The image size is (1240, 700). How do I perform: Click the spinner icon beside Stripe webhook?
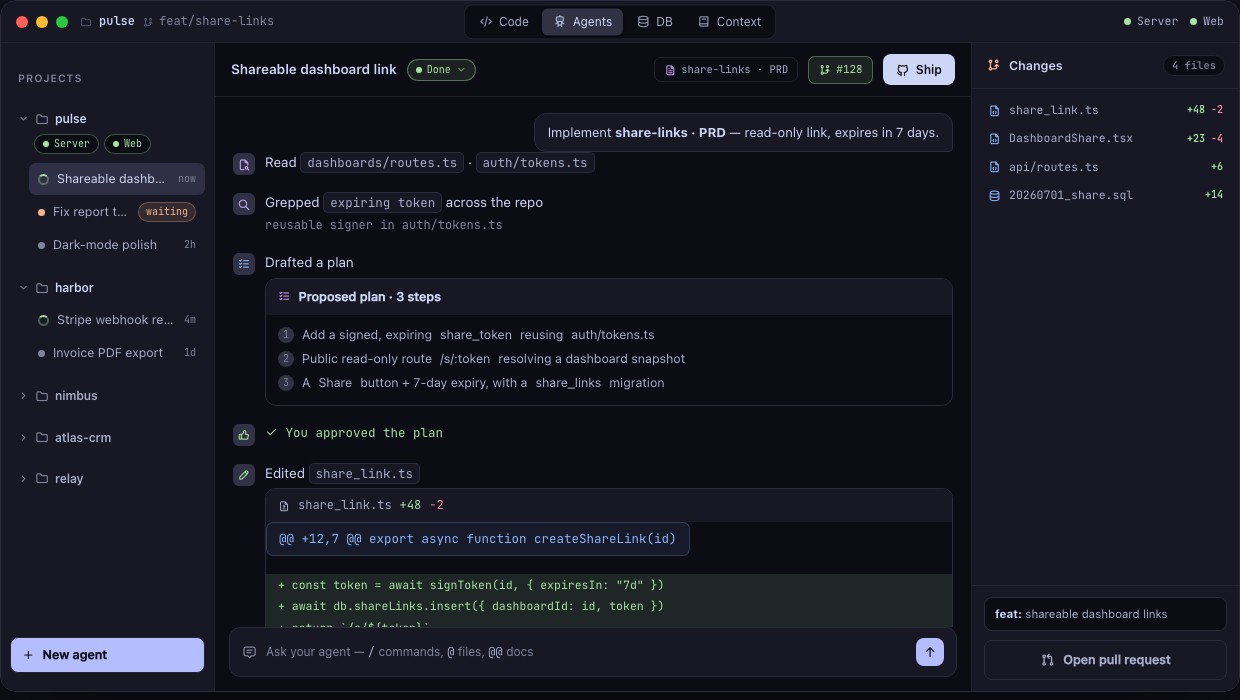[43, 321]
